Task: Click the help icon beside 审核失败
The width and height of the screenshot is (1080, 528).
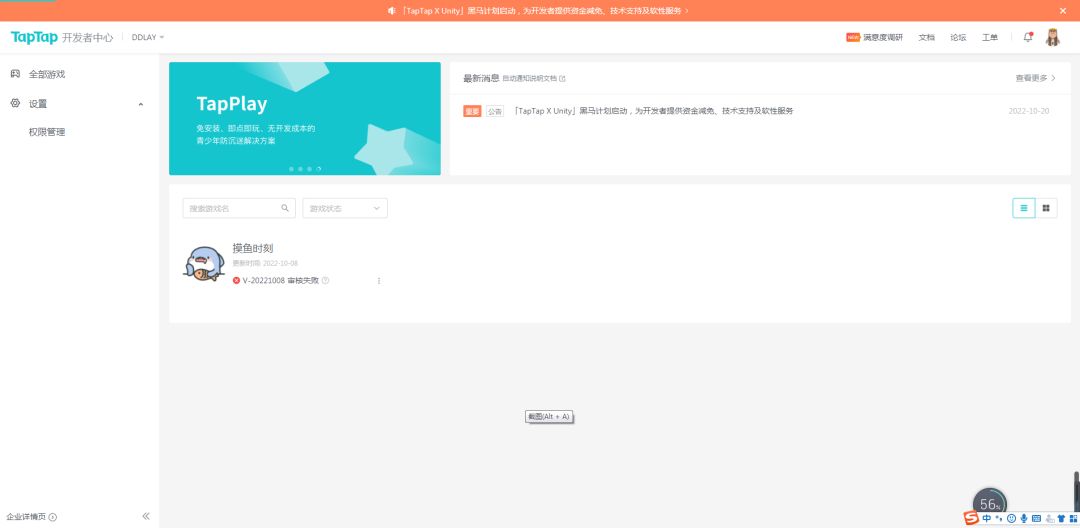Action: [325, 280]
